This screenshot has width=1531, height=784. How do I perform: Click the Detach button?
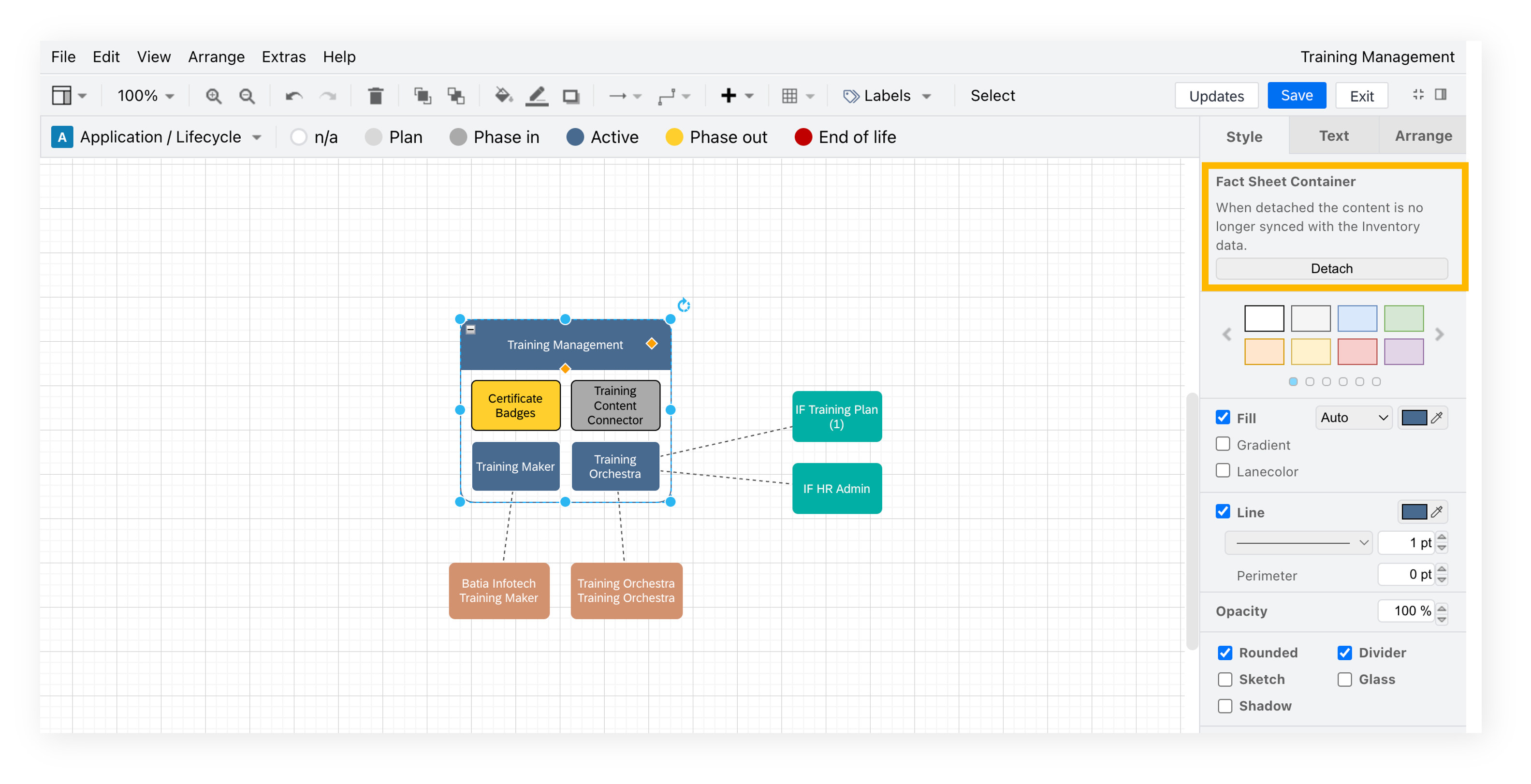(x=1331, y=269)
